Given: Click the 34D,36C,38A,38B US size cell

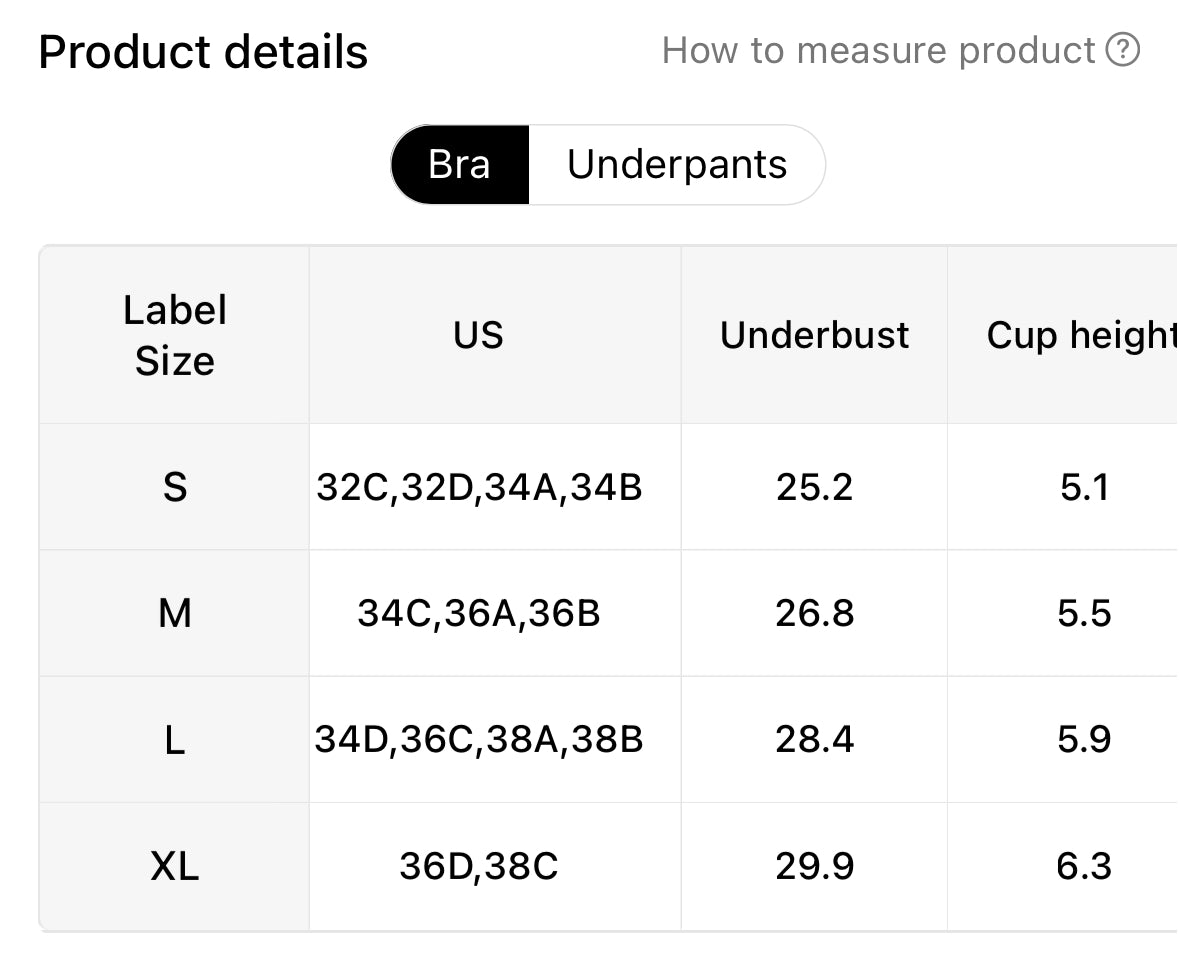Looking at the screenshot, I should click(x=479, y=740).
